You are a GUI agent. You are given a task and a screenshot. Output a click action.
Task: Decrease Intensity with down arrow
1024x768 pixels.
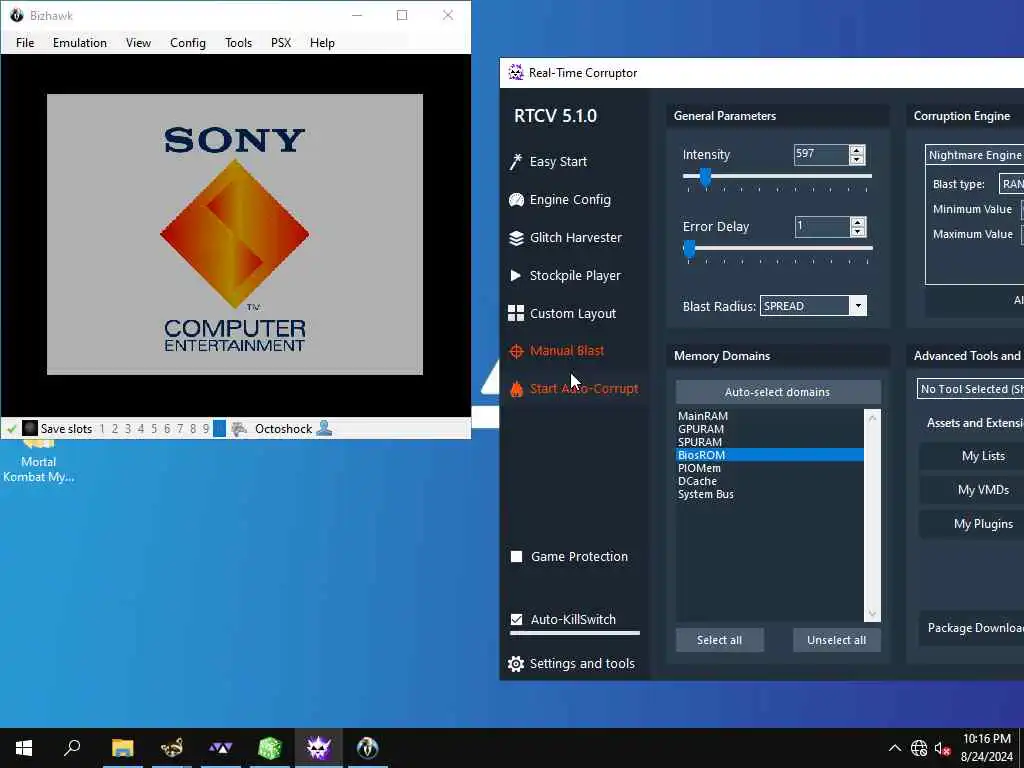pyautogui.click(x=857, y=160)
